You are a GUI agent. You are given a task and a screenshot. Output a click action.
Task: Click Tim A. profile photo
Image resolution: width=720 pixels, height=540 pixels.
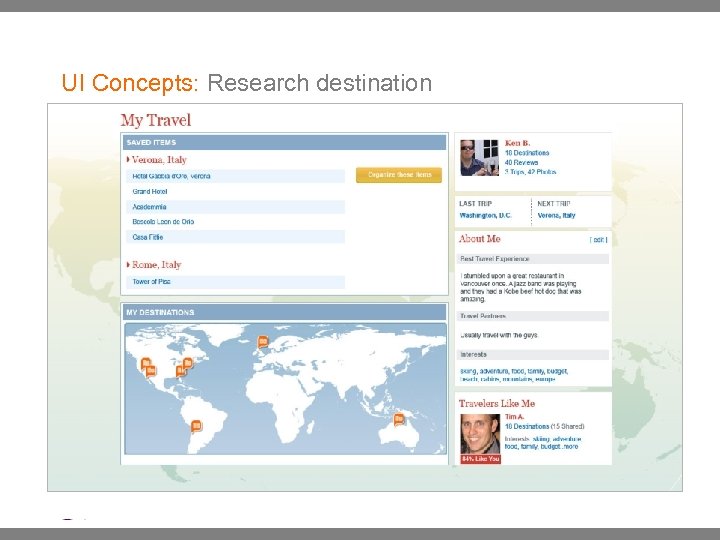(480, 434)
